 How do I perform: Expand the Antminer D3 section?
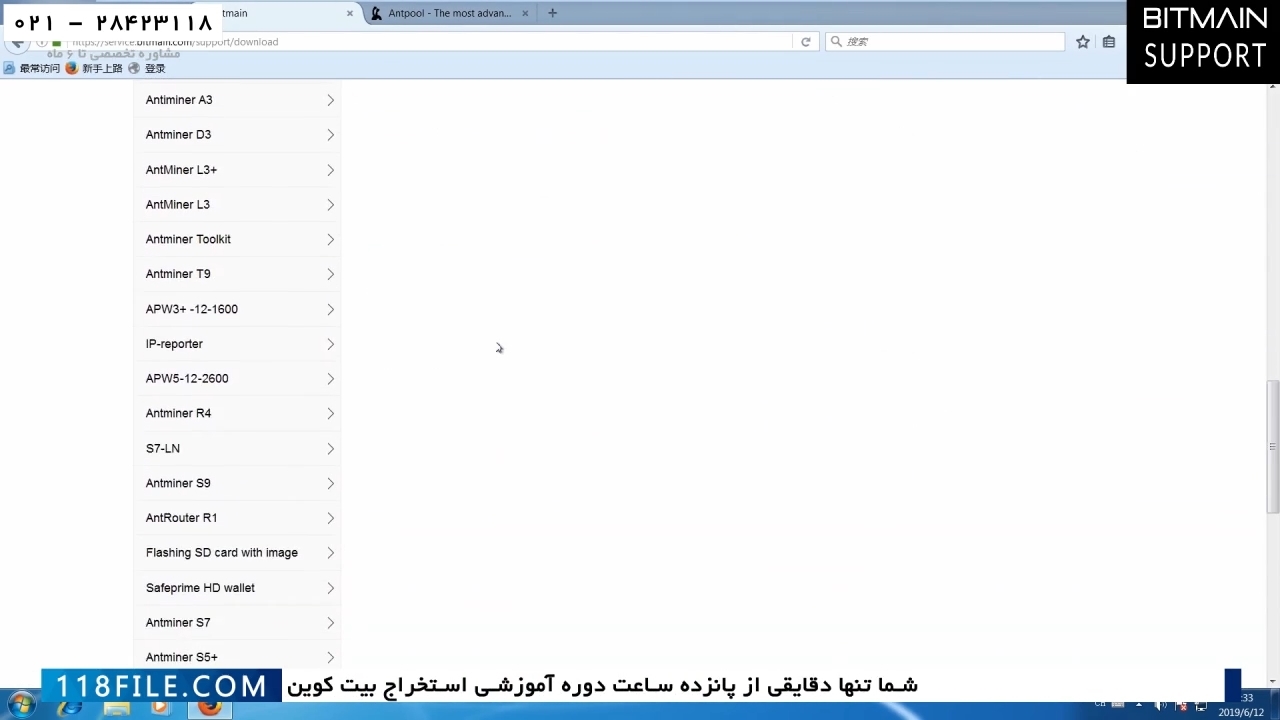pyautogui.click(x=238, y=135)
